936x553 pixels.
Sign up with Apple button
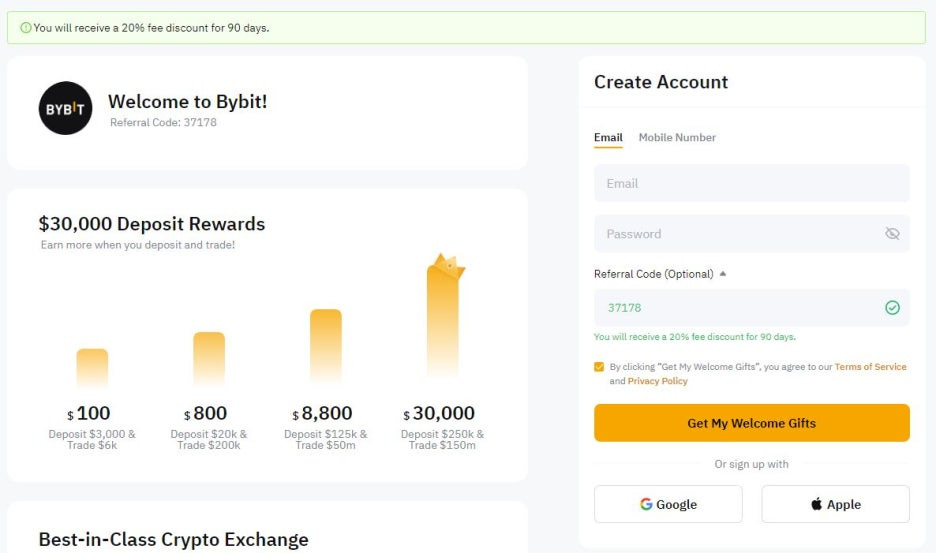coord(835,504)
